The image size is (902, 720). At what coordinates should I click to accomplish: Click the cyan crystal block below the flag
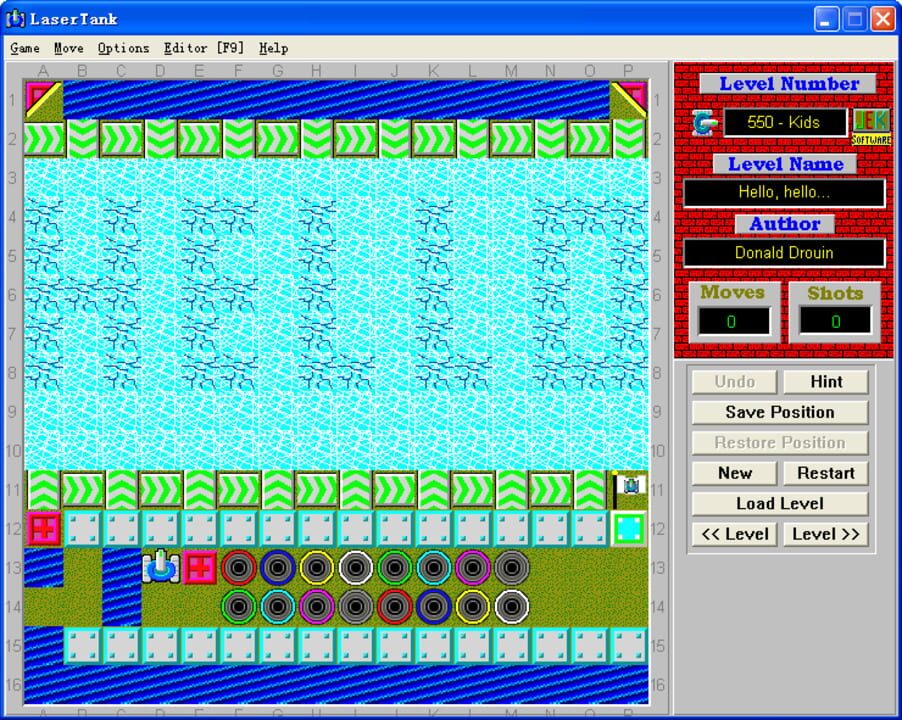[x=629, y=528]
